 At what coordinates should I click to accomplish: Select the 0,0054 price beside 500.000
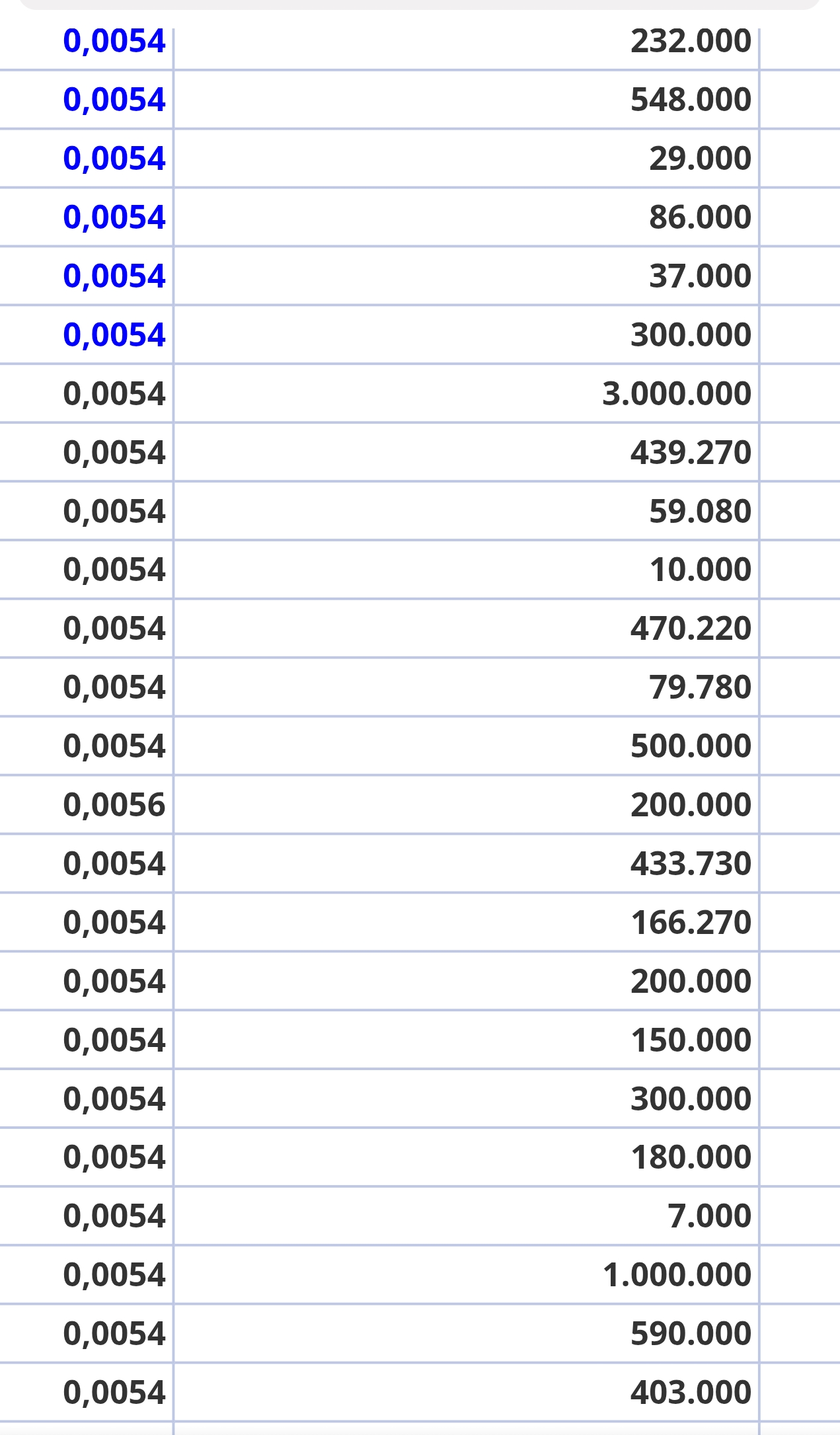[x=114, y=746]
